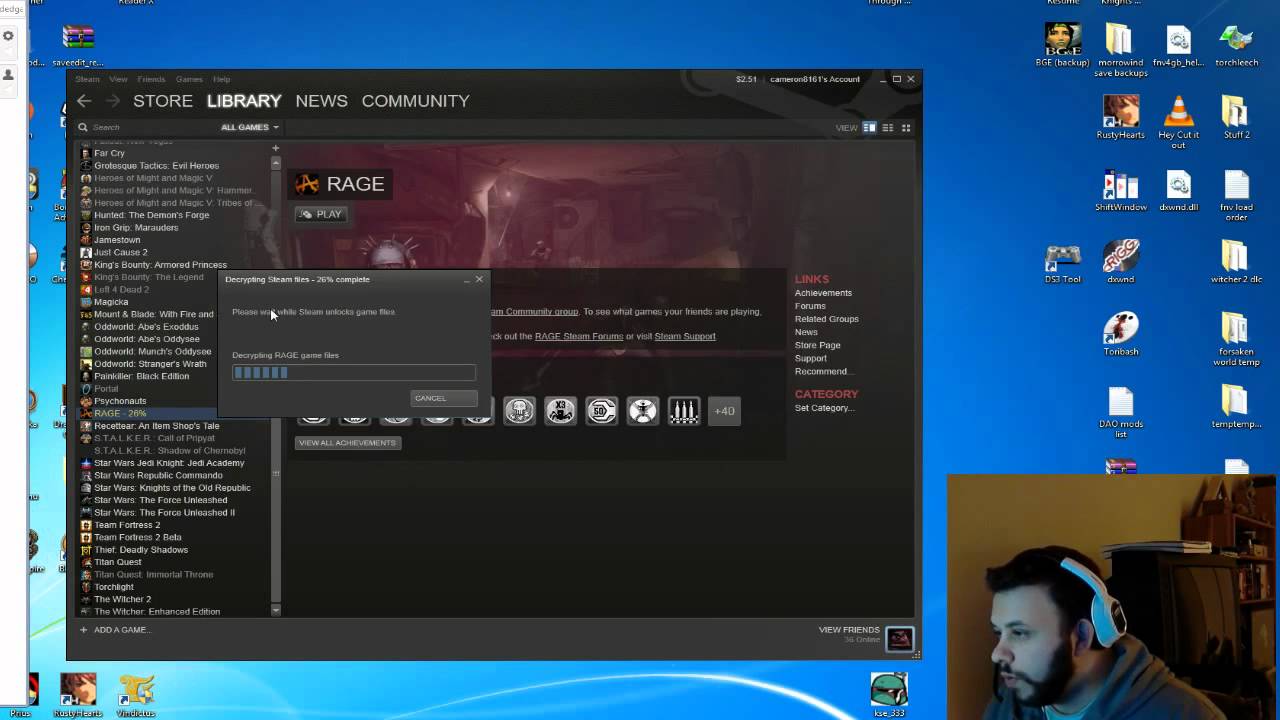Click the games list scroll up arrow
Image resolution: width=1280 pixels, height=720 pixels.
pyautogui.click(x=275, y=163)
